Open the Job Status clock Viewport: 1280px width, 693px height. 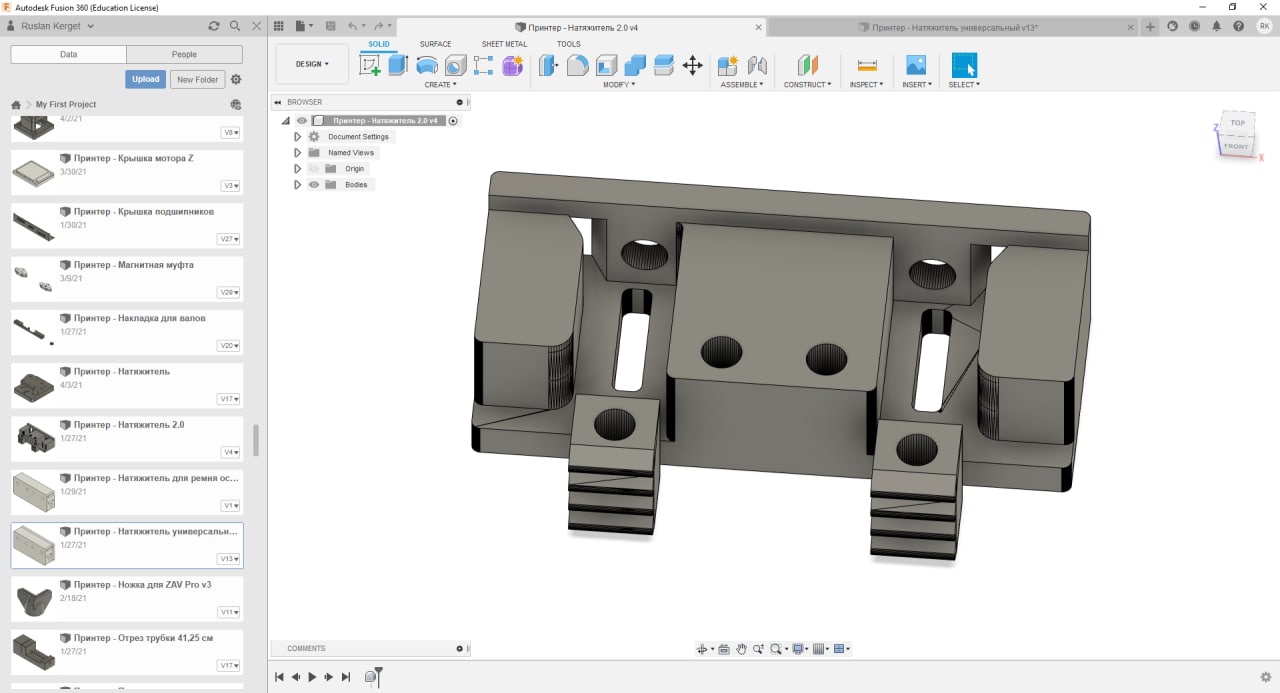1194,27
